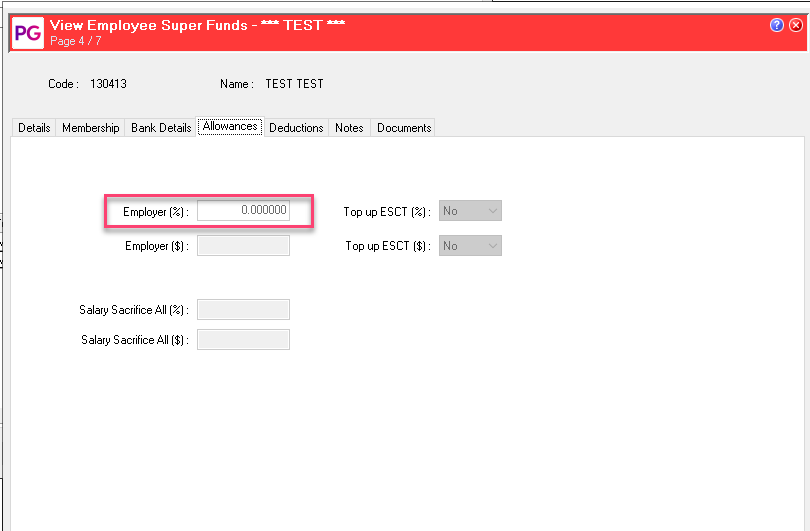Switch to the Details tab

tap(34, 128)
